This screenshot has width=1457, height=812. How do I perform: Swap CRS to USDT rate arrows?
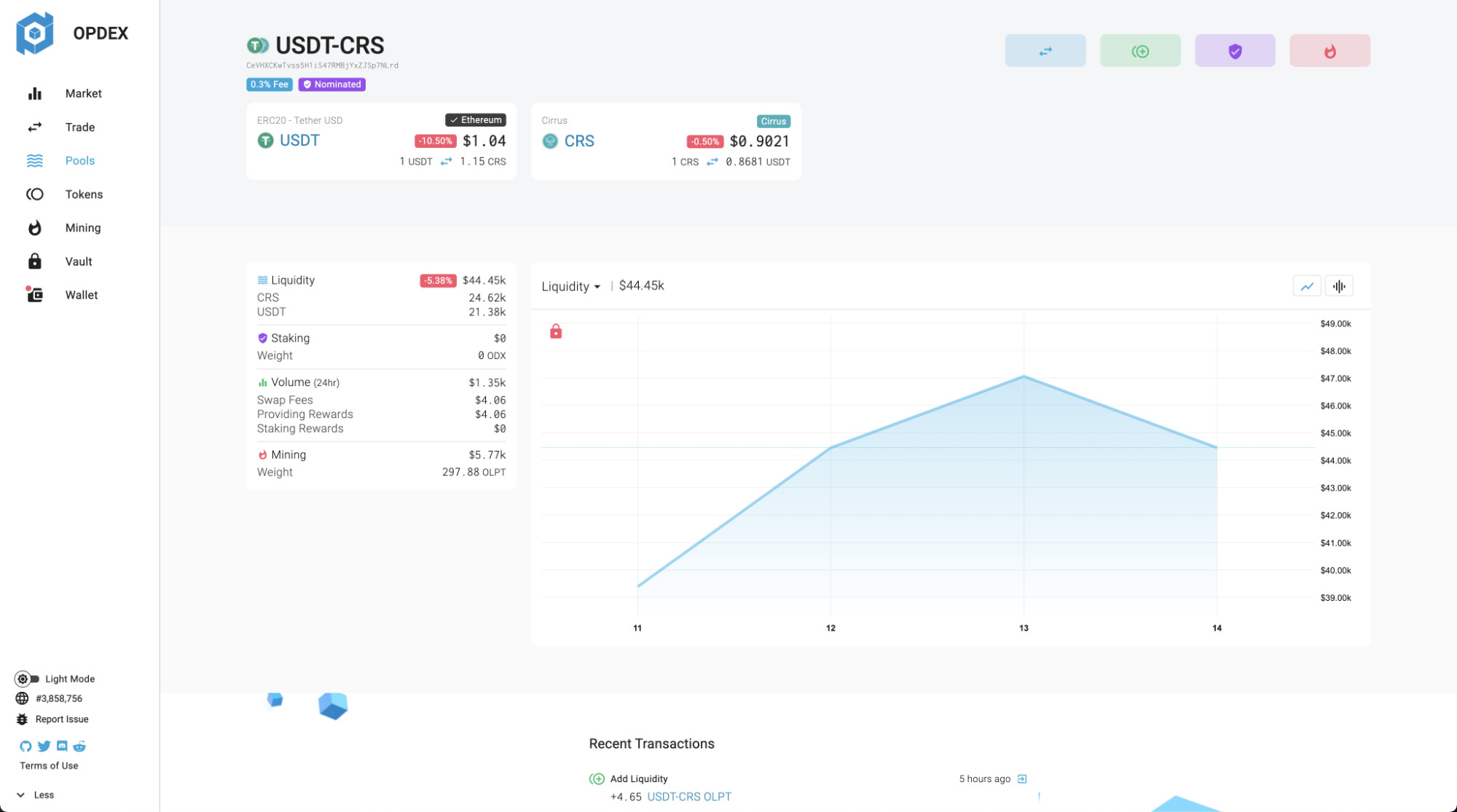click(712, 162)
